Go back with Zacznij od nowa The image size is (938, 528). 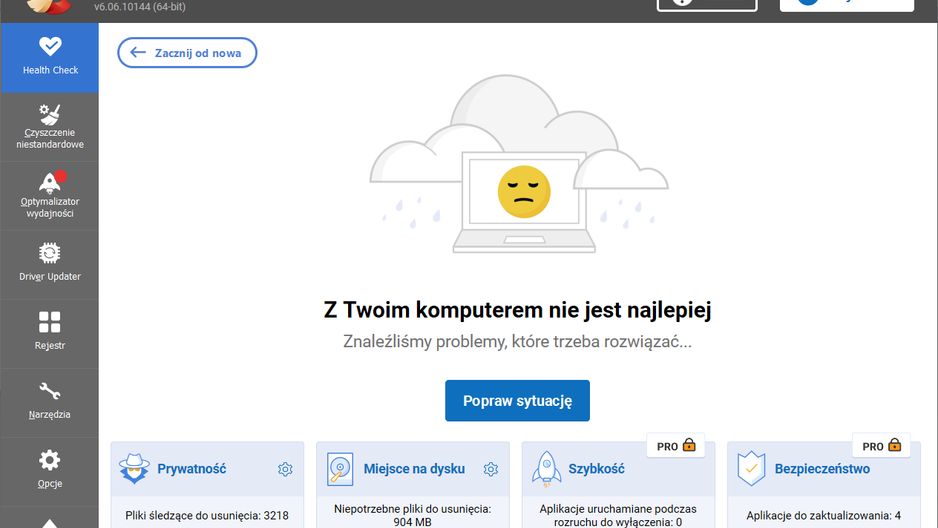click(x=187, y=53)
